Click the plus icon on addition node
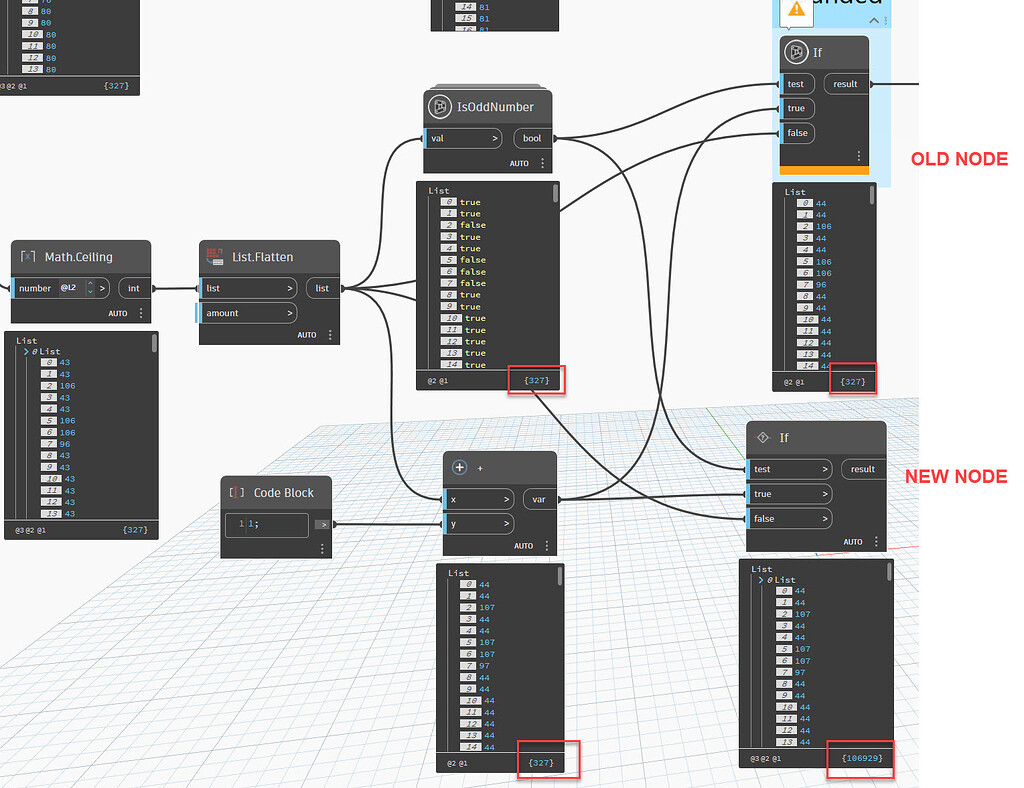The height and width of the screenshot is (788, 1024). (460, 467)
